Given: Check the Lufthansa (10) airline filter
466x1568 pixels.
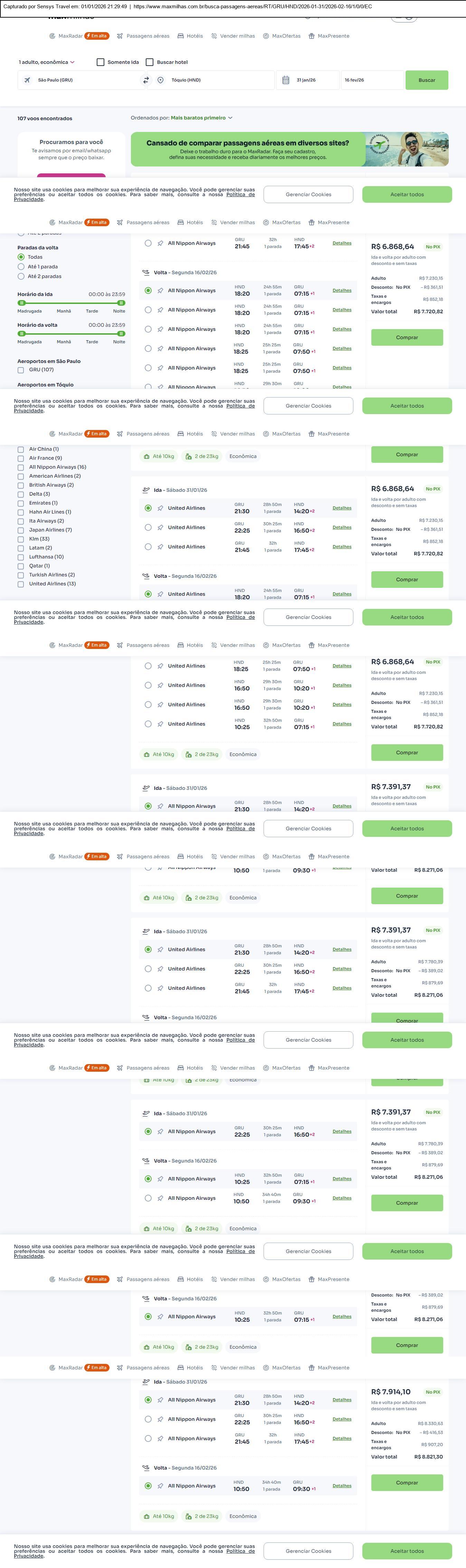Looking at the screenshot, I should tap(21, 557).
